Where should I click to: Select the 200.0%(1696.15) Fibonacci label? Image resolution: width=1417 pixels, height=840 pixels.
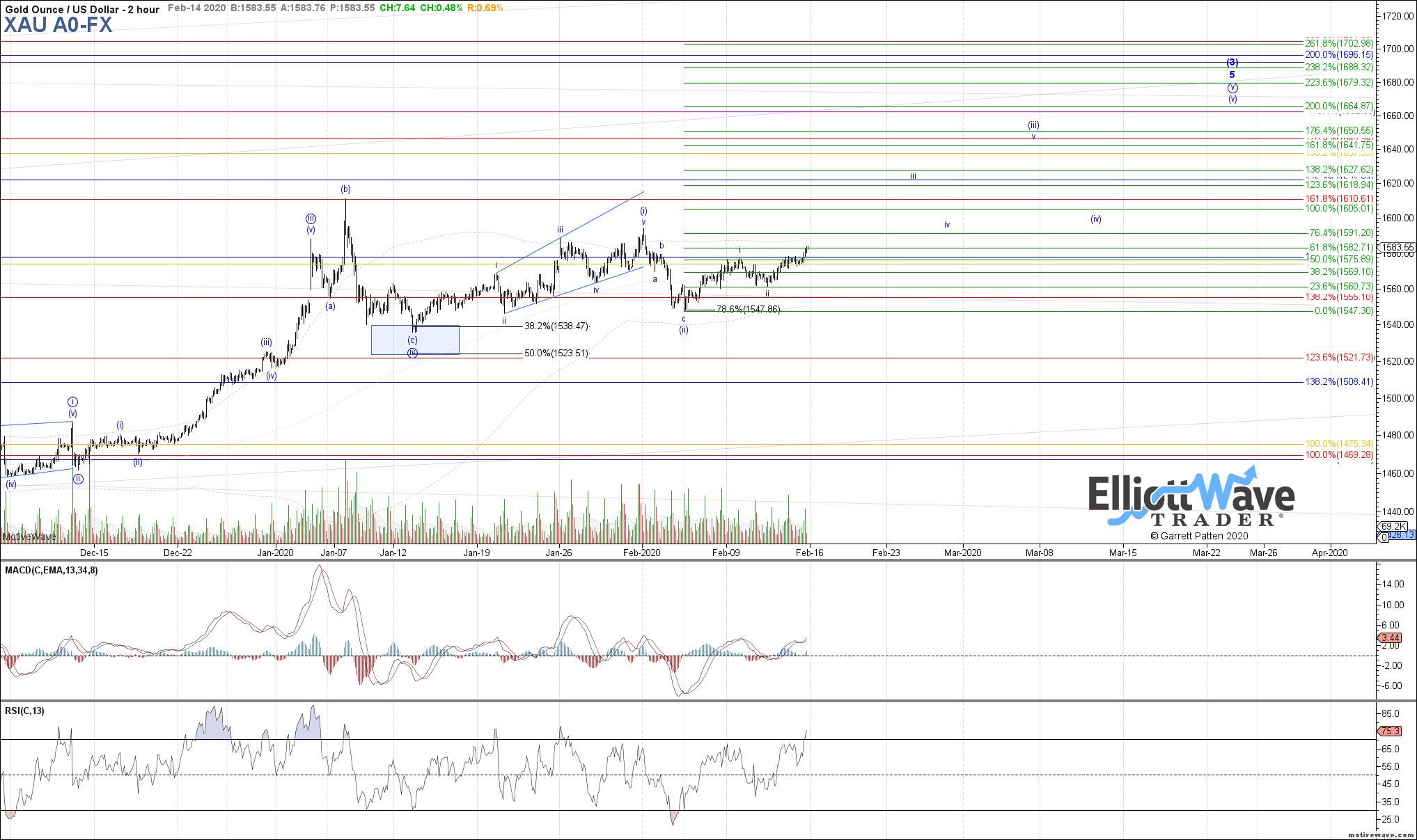pos(1339,54)
